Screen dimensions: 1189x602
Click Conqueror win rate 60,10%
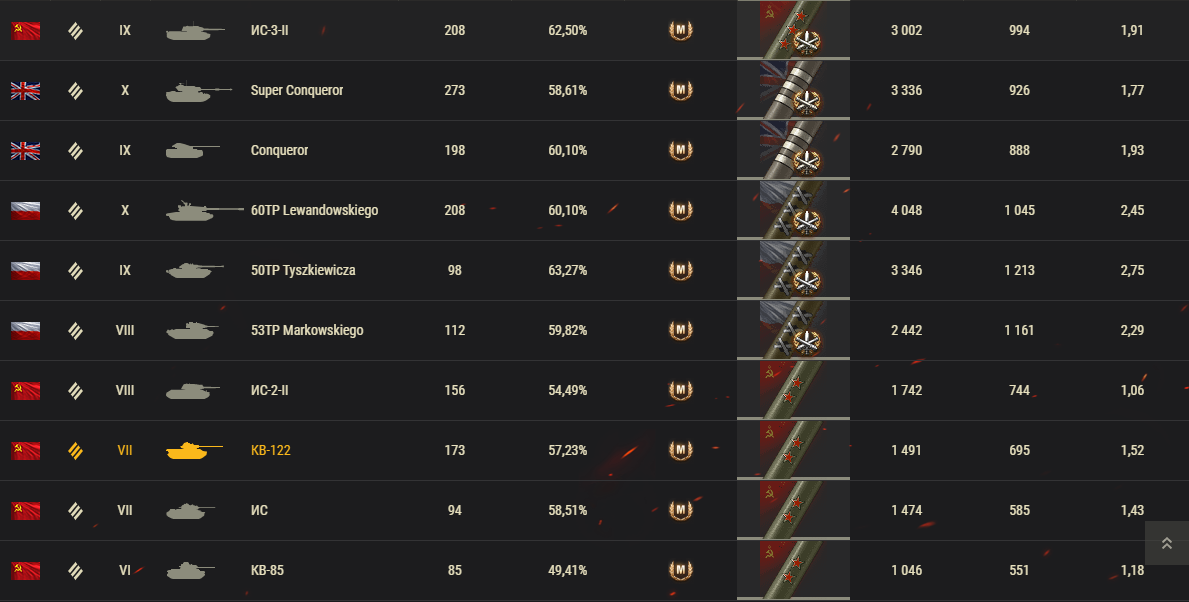click(568, 150)
